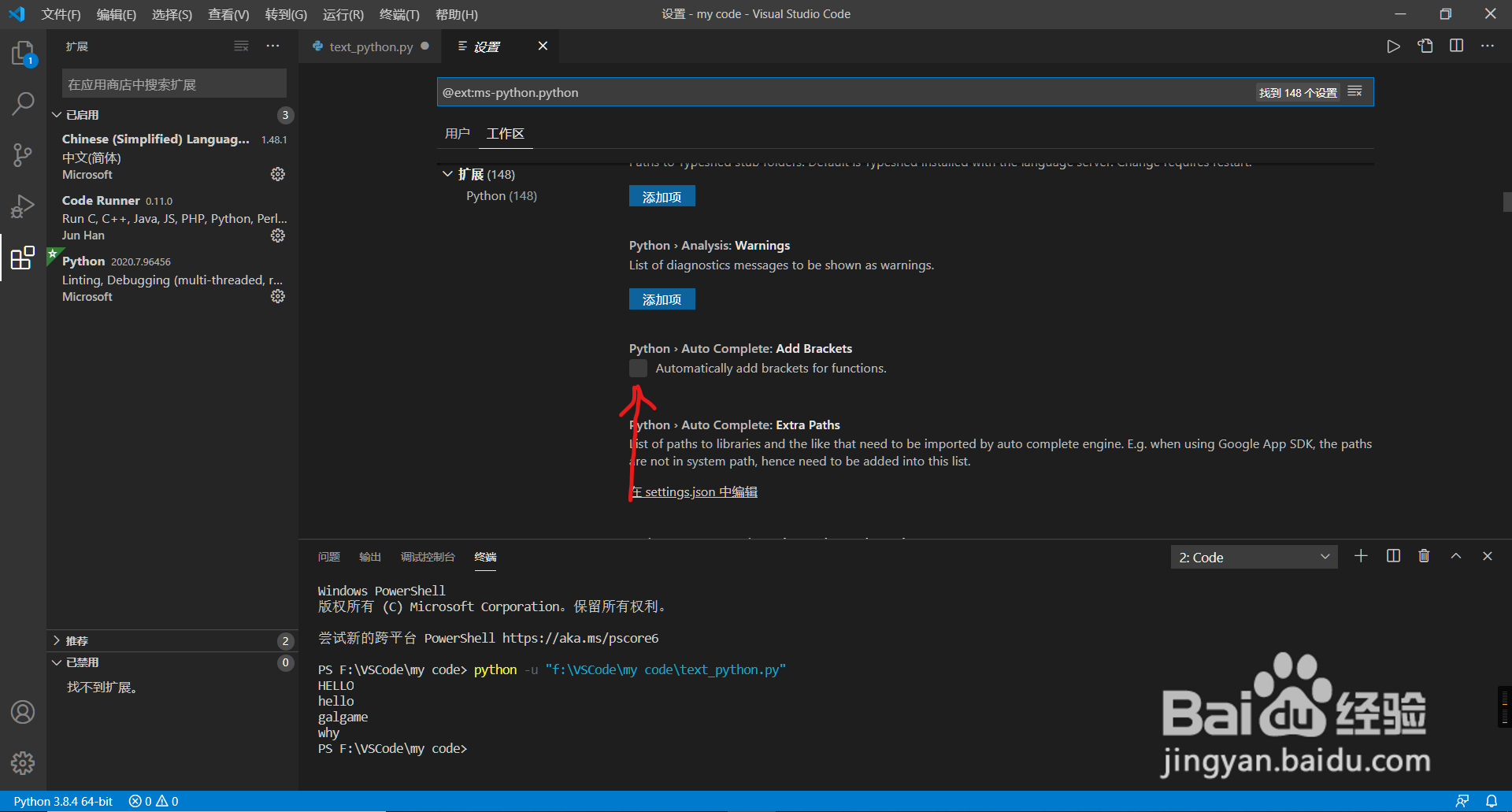Open gear menu for Chinese language pack extension
The height and width of the screenshot is (812, 1512).
point(278,174)
